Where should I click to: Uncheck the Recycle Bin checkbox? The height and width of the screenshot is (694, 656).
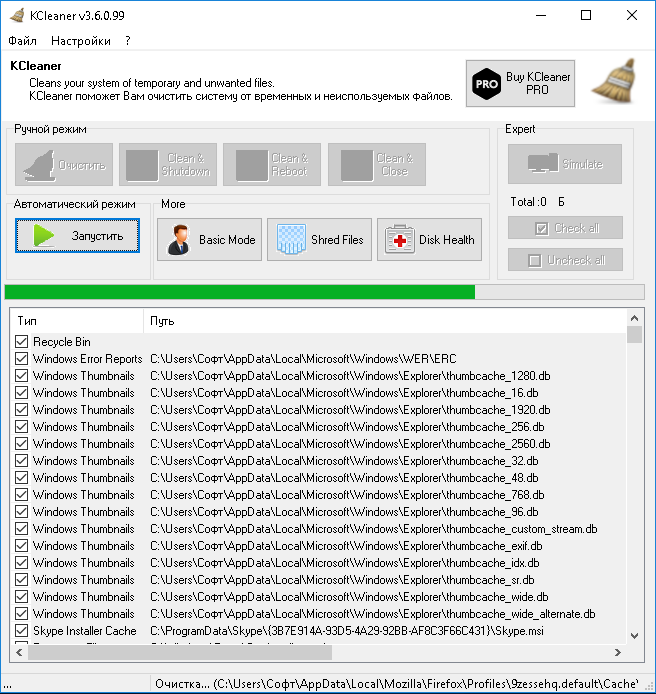pyautogui.click(x=21, y=341)
